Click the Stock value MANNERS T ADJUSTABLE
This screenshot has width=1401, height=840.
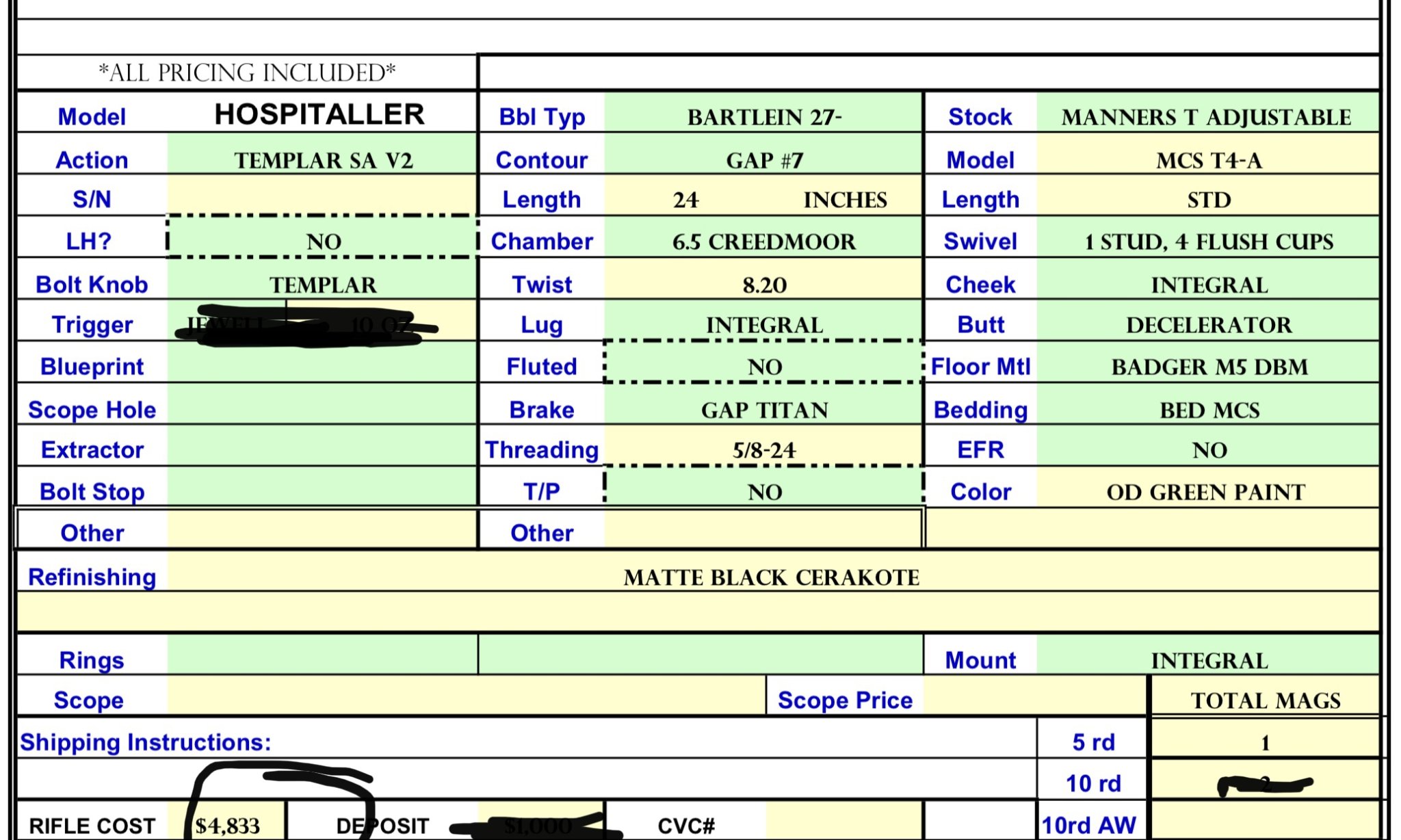1207,117
